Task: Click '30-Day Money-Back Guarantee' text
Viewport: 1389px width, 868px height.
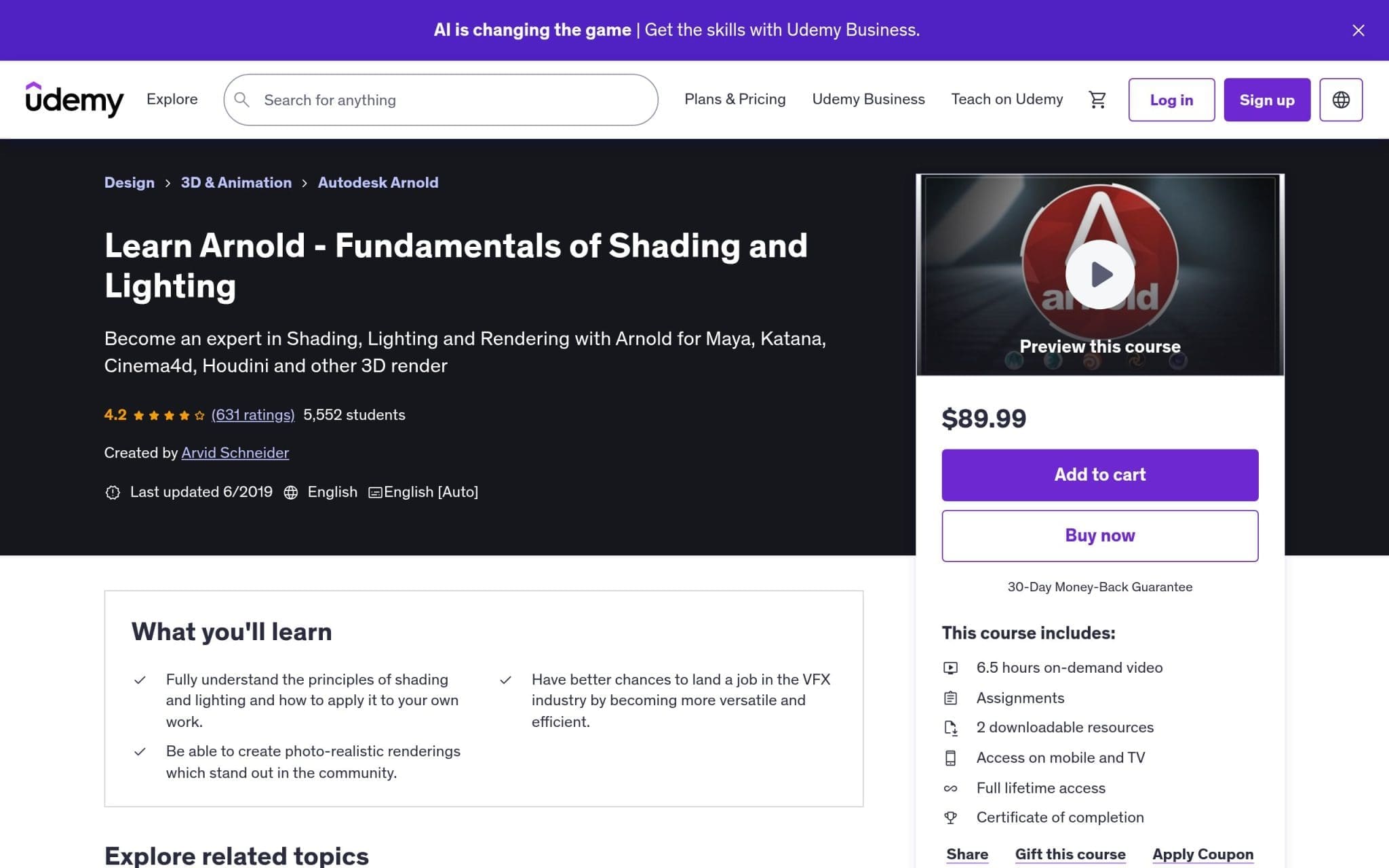Action: (1099, 587)
